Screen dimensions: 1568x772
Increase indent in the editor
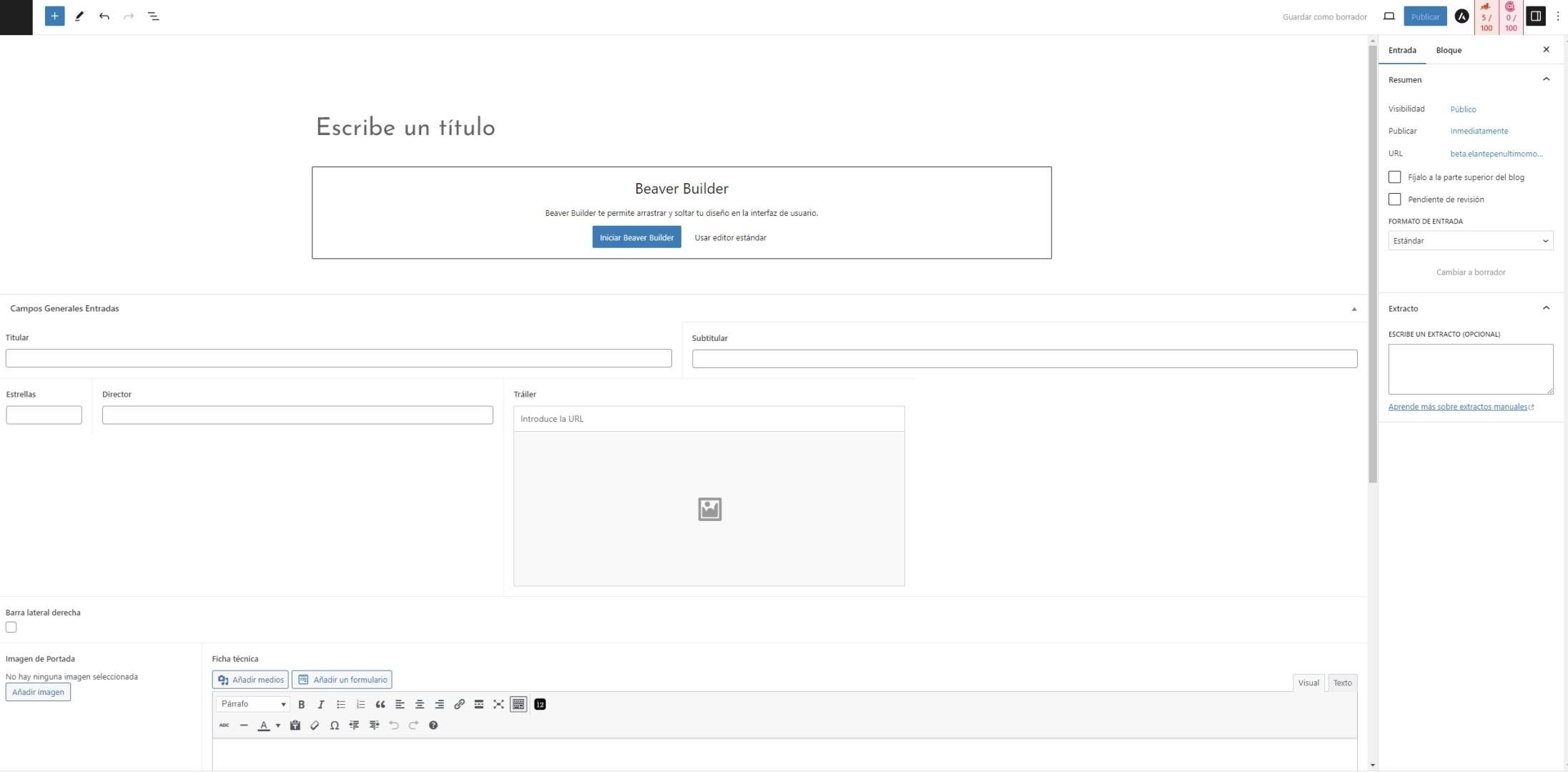374,725
